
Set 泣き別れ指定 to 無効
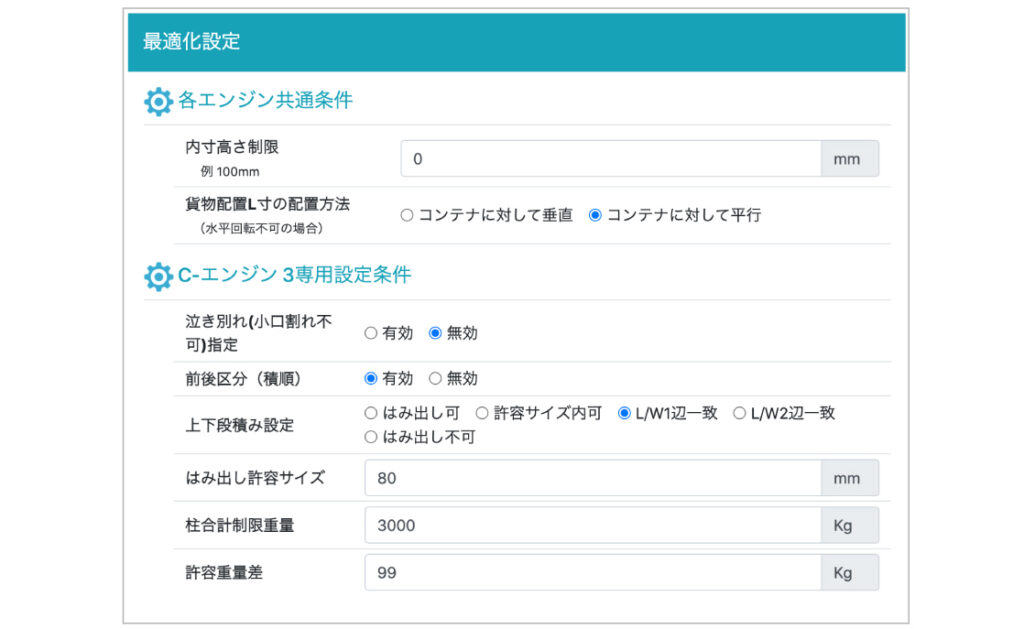click(435, 333)
